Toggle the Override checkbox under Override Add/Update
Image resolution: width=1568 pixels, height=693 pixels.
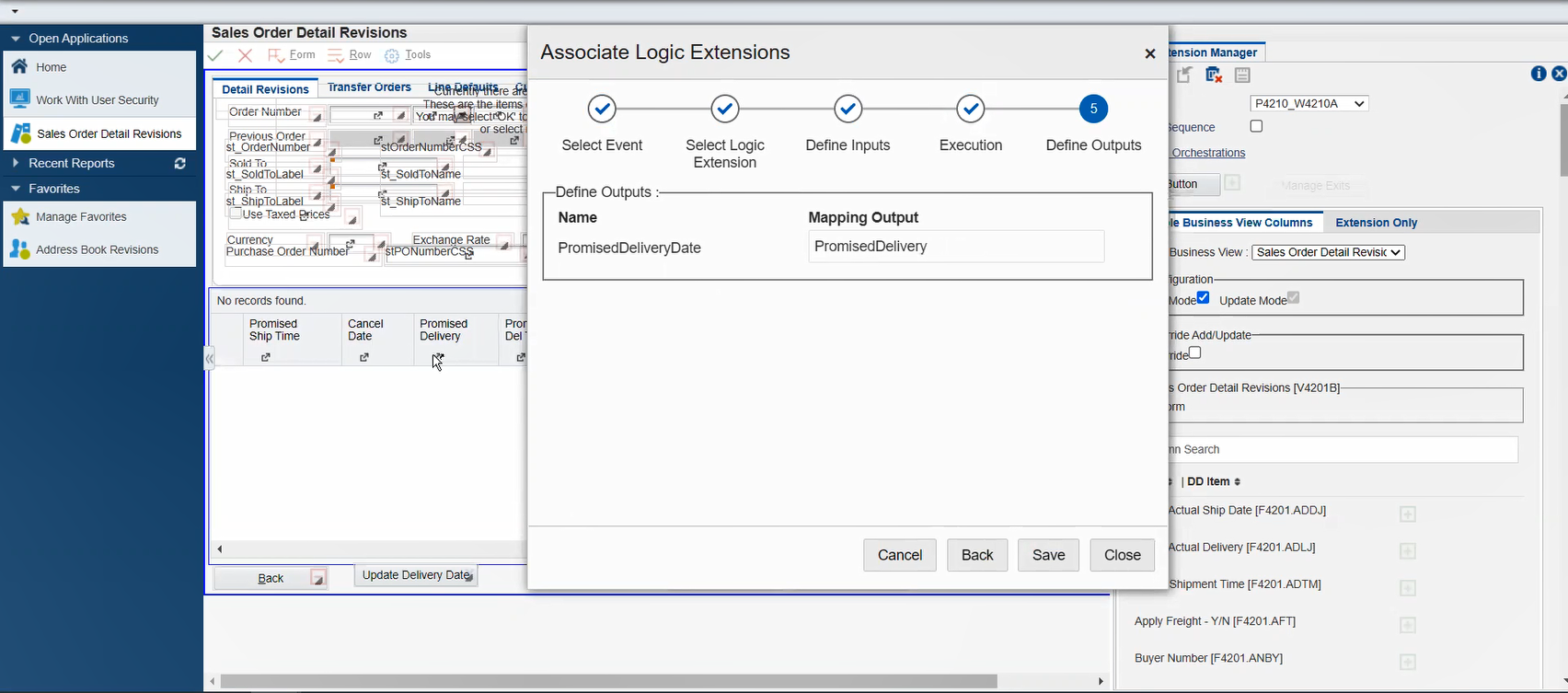pyautogui.click(x=1194, y=352)
